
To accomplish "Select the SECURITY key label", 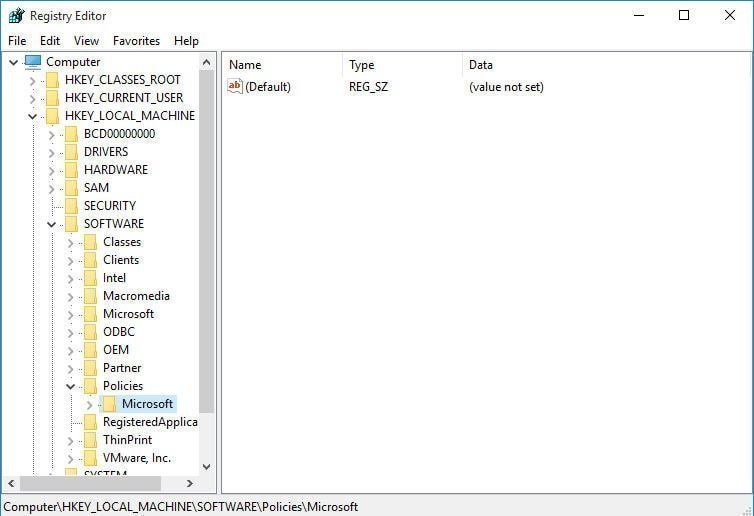I will [x=110, y=206].
